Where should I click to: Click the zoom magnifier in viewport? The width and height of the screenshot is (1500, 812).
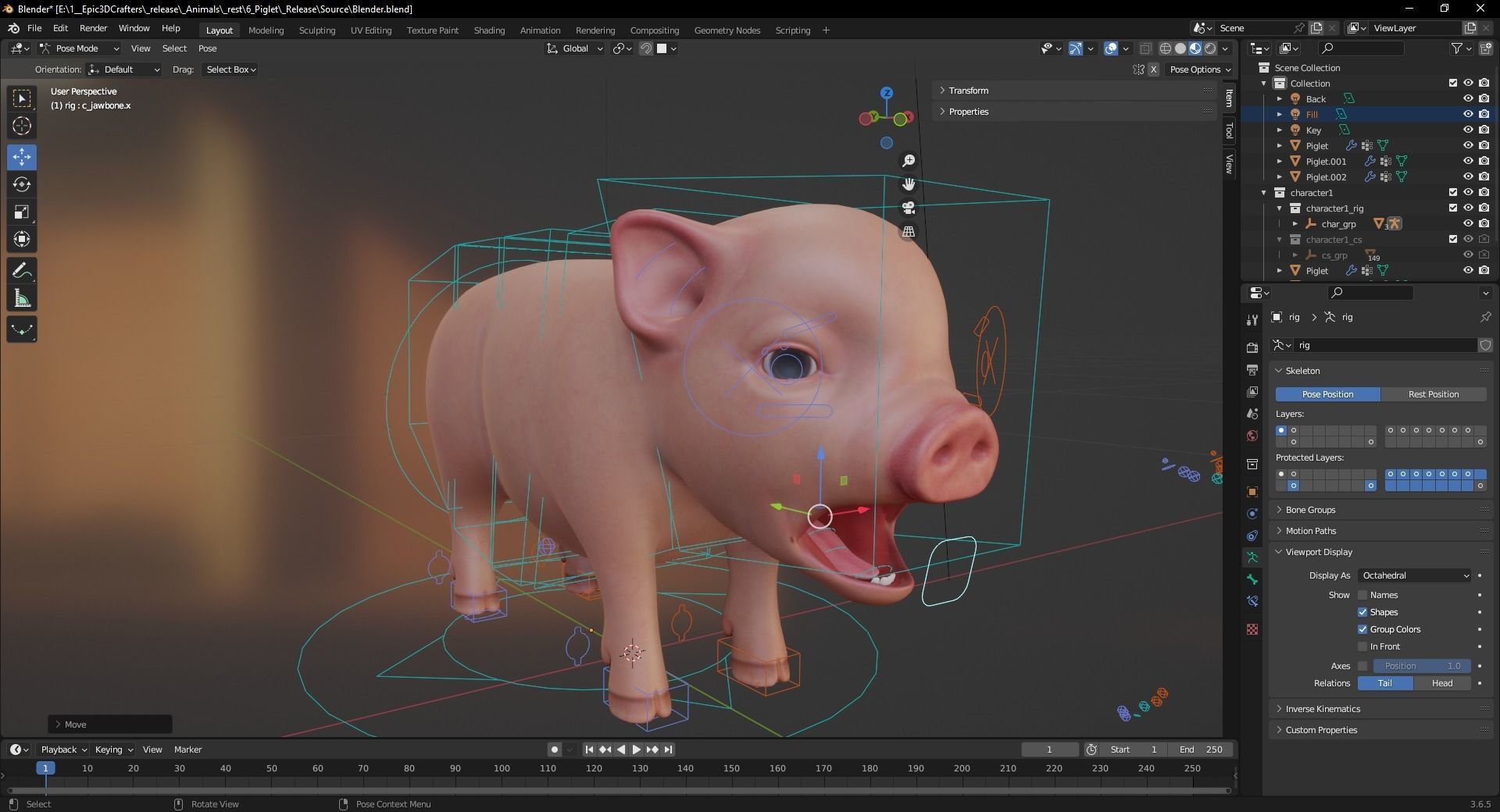(909, 161)
